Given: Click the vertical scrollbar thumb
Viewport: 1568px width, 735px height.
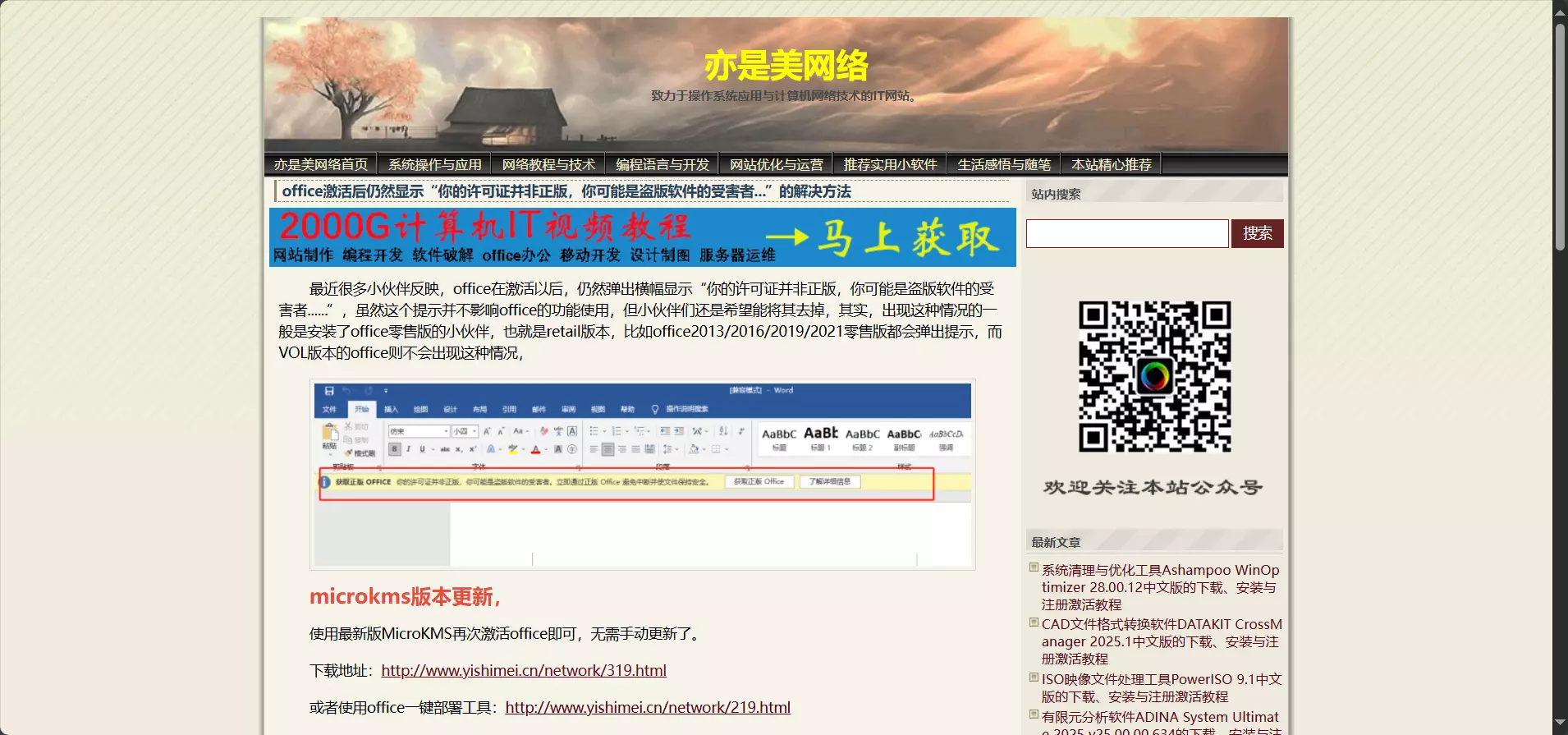Looking at the screenshot, I should pyautogui.click(x=1560, y=137).
